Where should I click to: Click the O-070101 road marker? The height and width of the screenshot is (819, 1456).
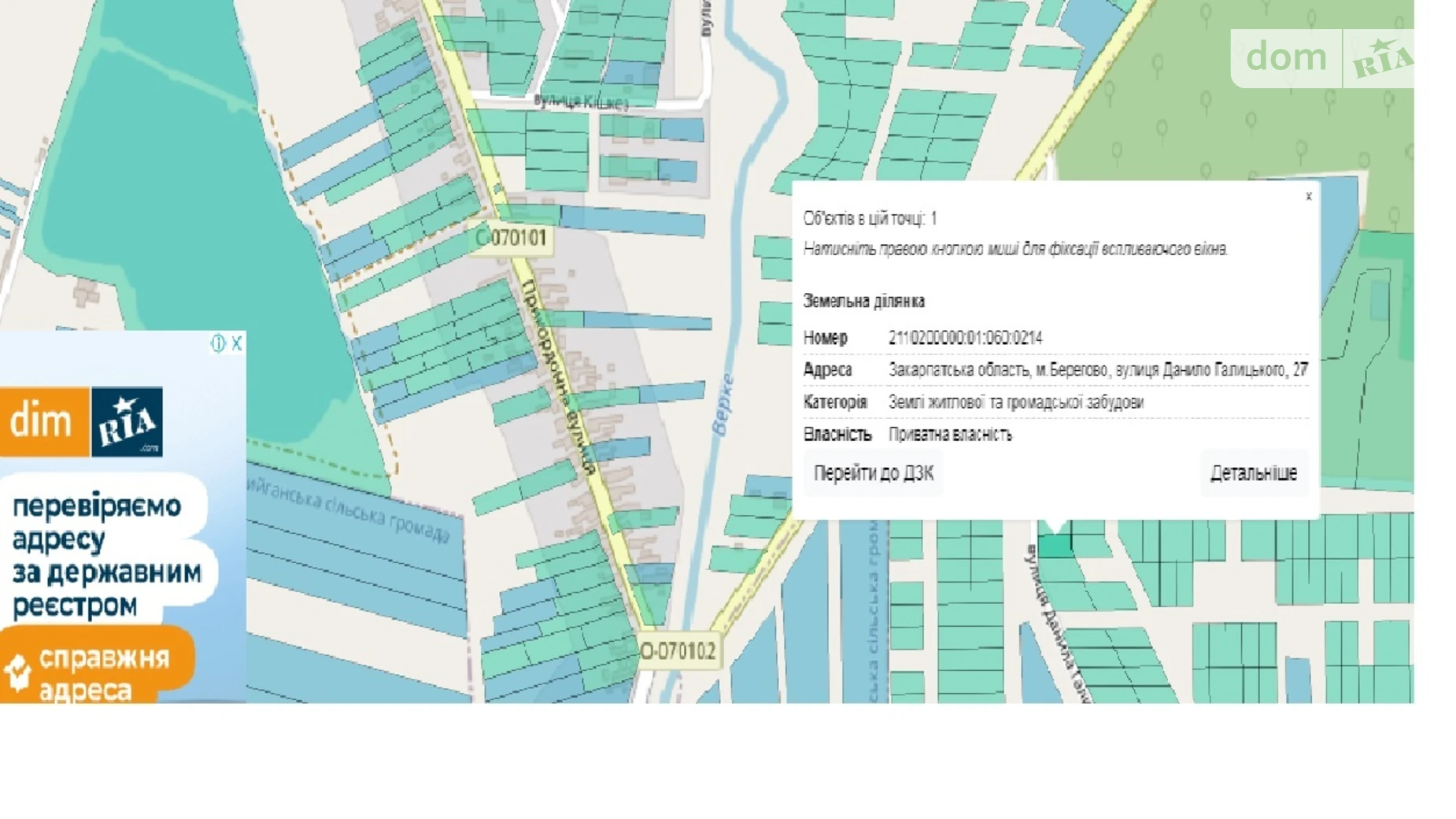pos(512,238)
